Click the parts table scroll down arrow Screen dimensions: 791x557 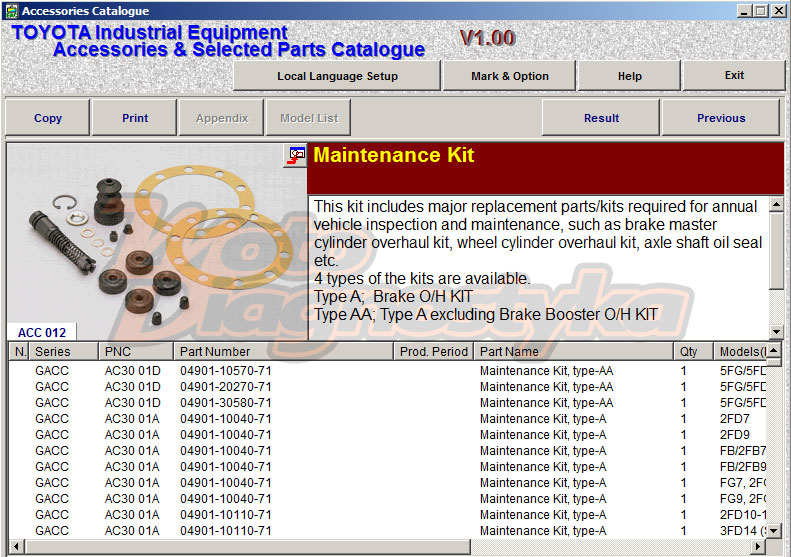tap(773, 530)
